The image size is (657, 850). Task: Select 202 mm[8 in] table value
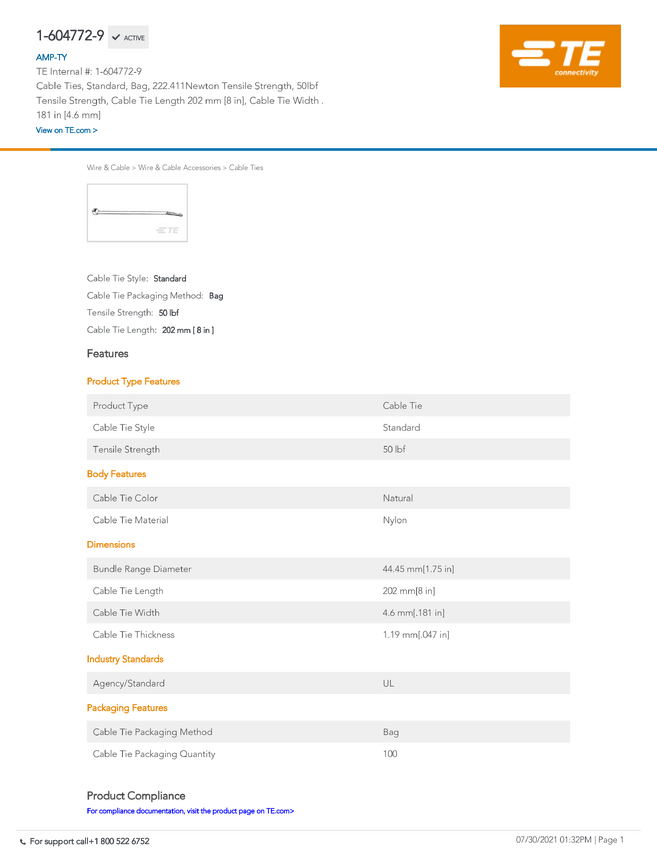409,591
